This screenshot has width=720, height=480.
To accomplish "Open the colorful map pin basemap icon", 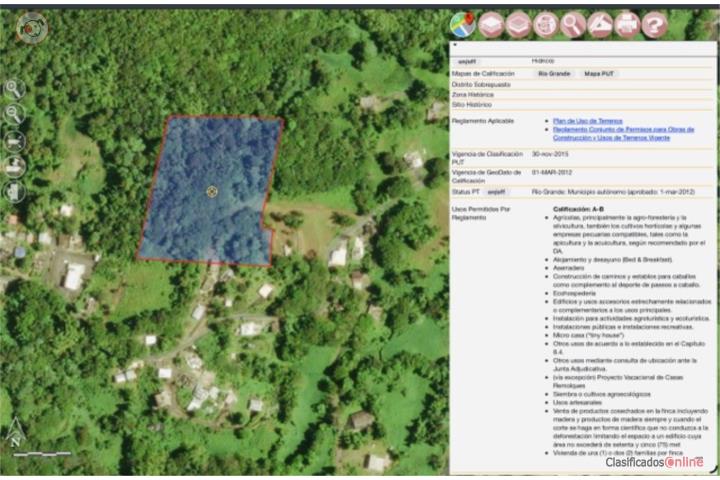I will pyautogui.click(x=463, y=24).
